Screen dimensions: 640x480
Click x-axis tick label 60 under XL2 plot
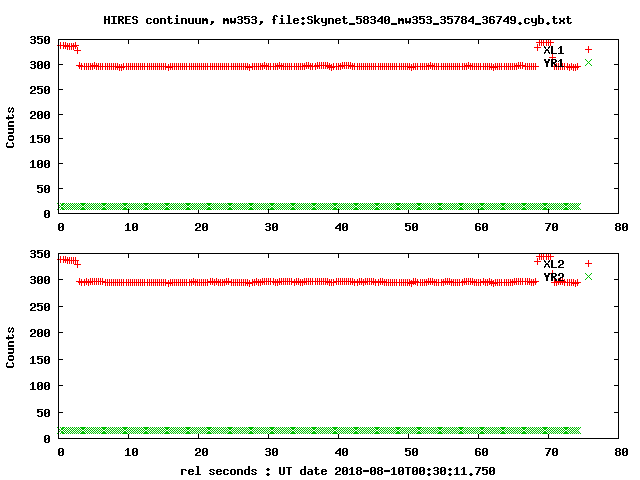pos(482,453)
